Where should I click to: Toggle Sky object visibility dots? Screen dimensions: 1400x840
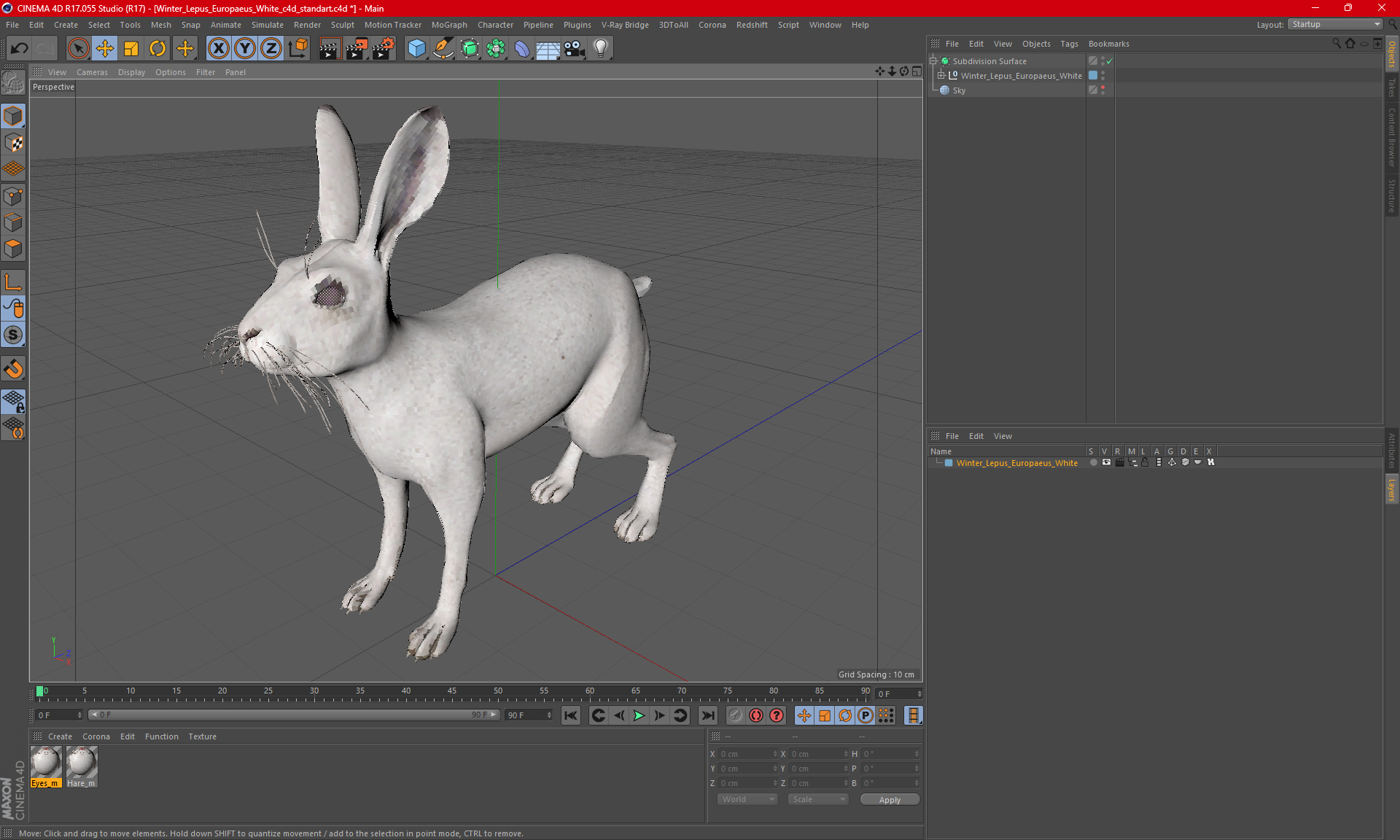point(1103,90)
